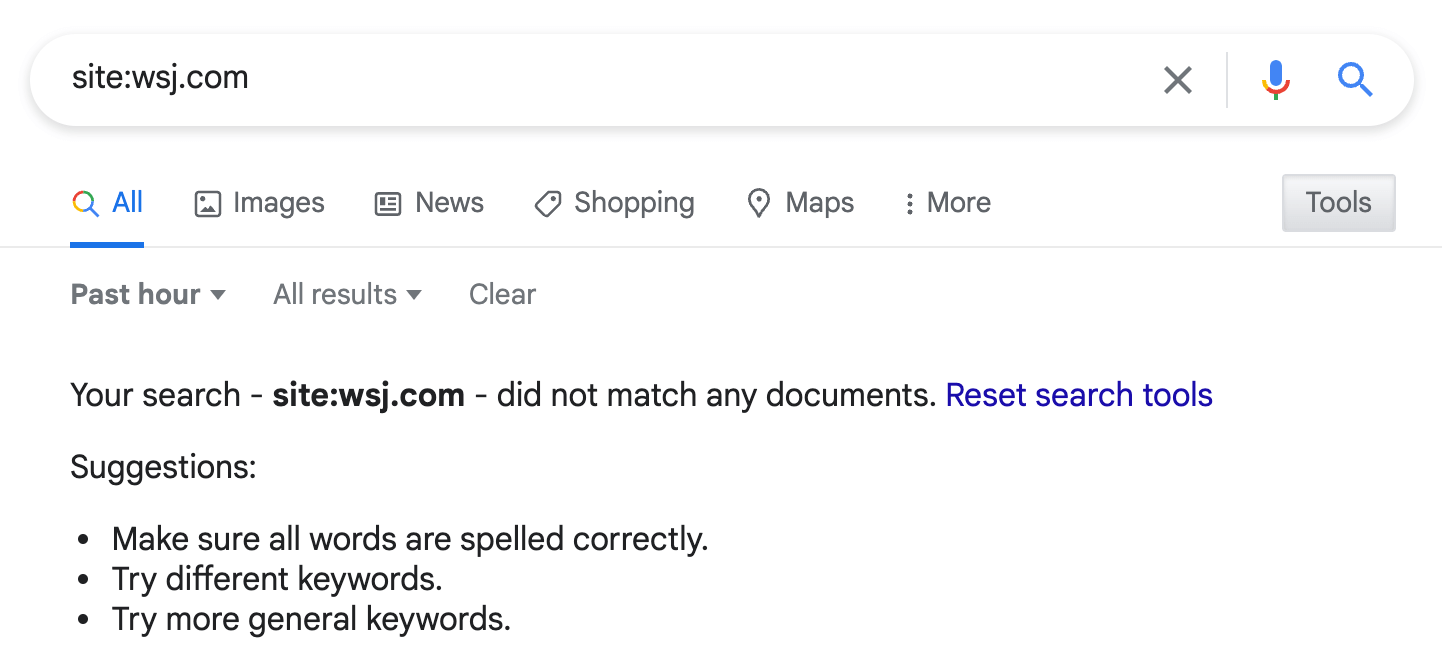
Task: Run the search via the magnifying glass icon
Action: [x=1355, y=80]
